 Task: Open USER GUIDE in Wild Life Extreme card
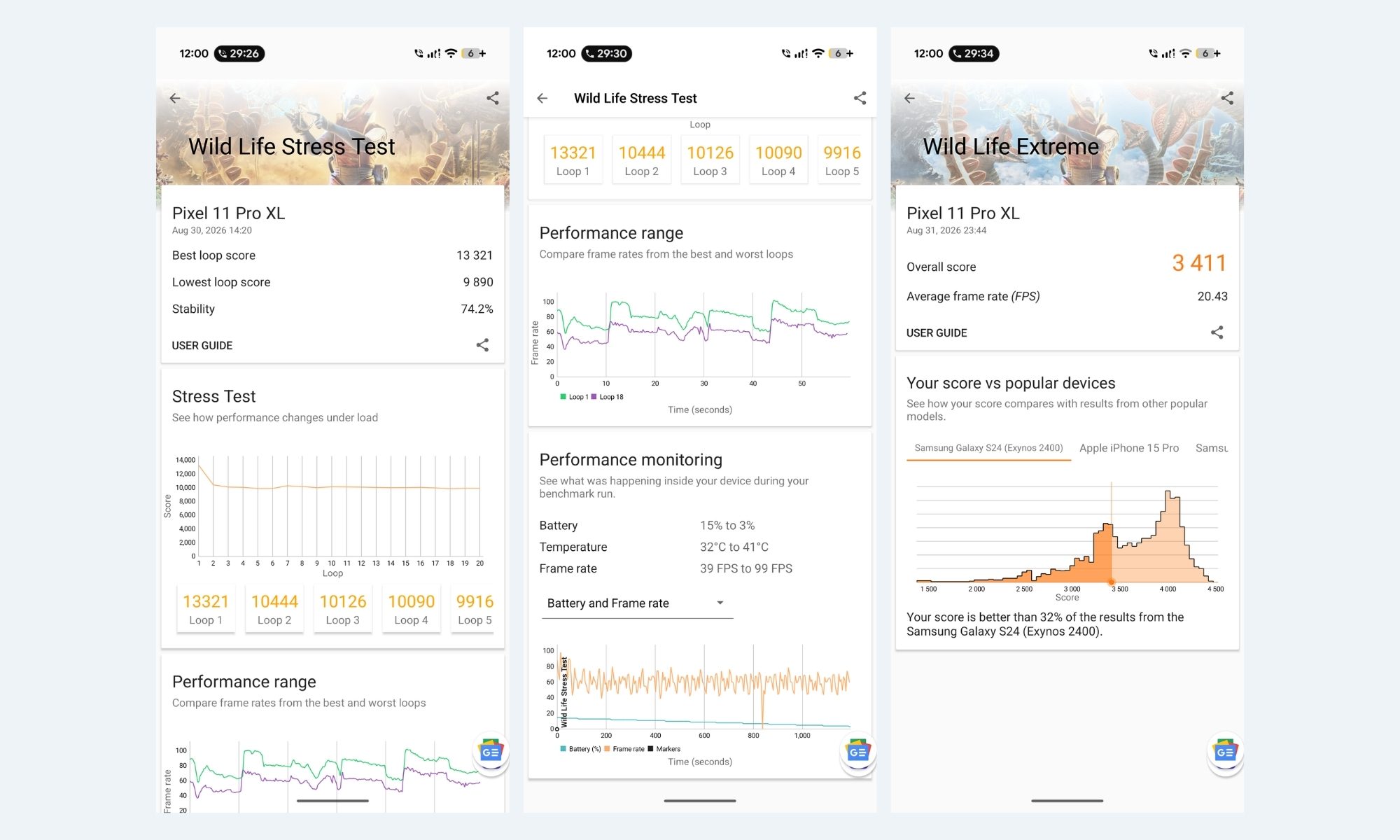point(937,333)
